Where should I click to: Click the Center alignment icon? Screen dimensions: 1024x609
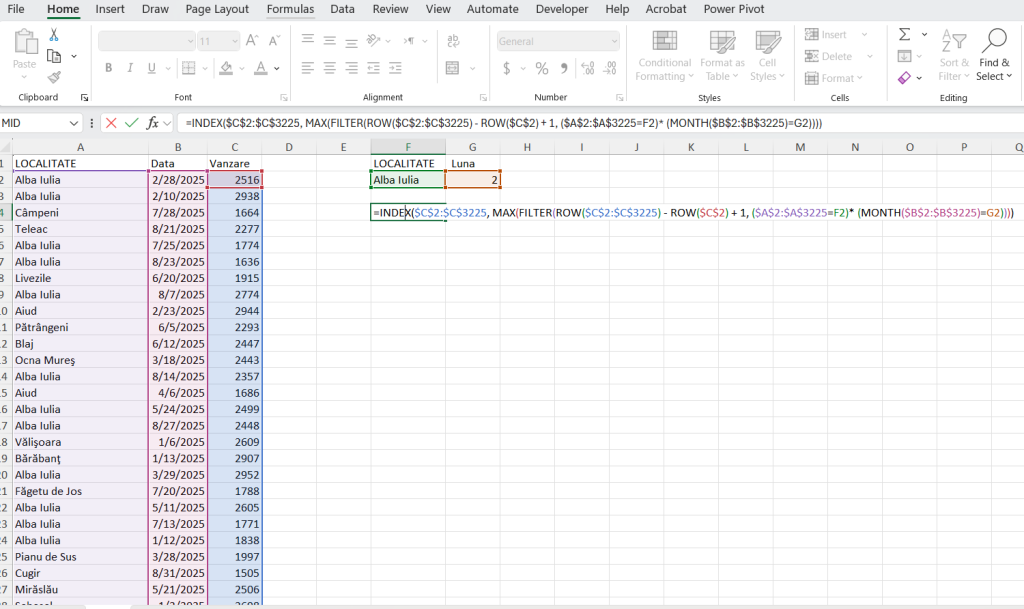click(x=330, y=68)
